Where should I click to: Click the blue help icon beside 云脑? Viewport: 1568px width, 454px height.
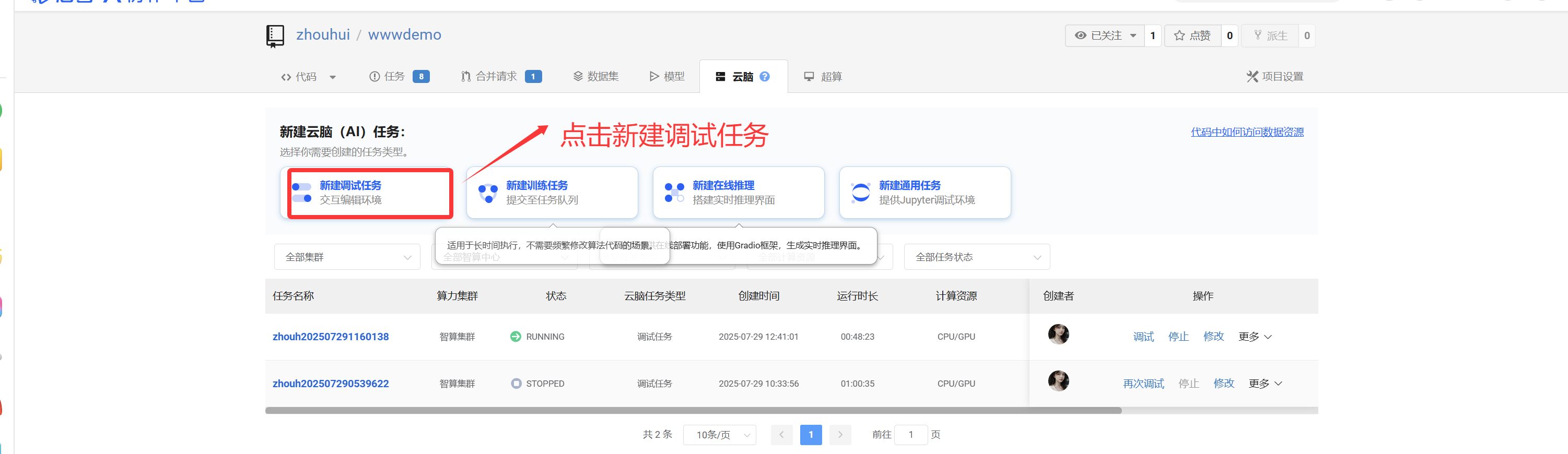(x=765, y=77)
